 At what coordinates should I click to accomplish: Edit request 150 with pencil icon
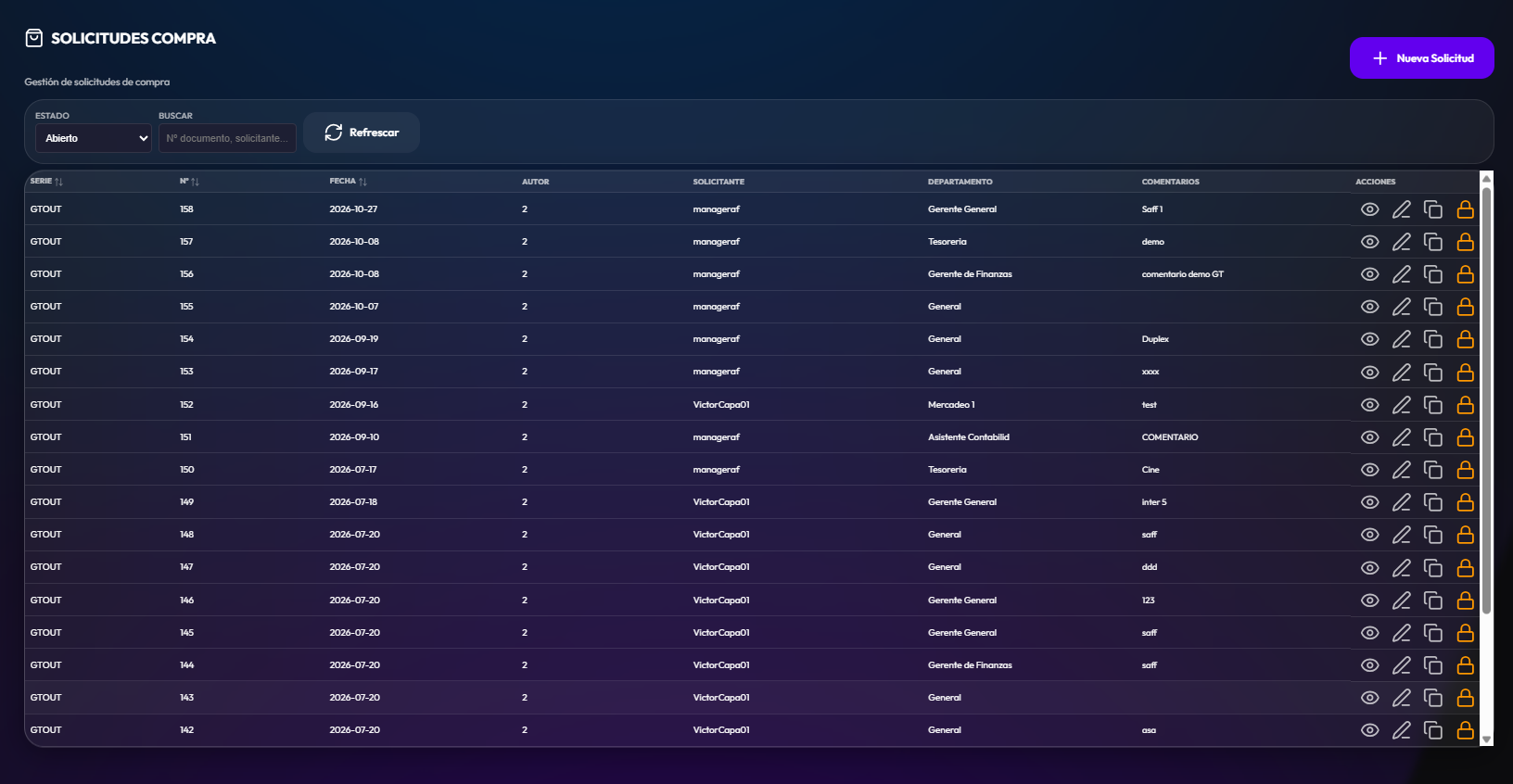click(x=1402, y=470)
